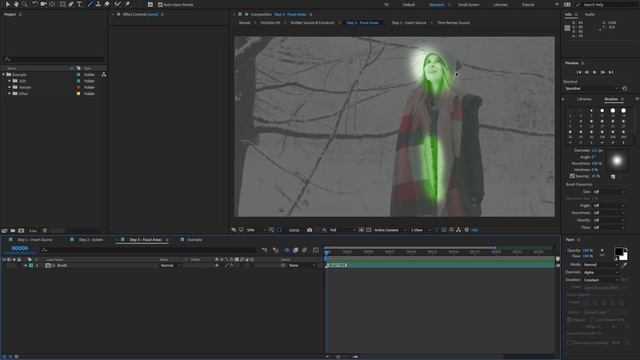Jump to first frame in Preview panel

[578, 72]
